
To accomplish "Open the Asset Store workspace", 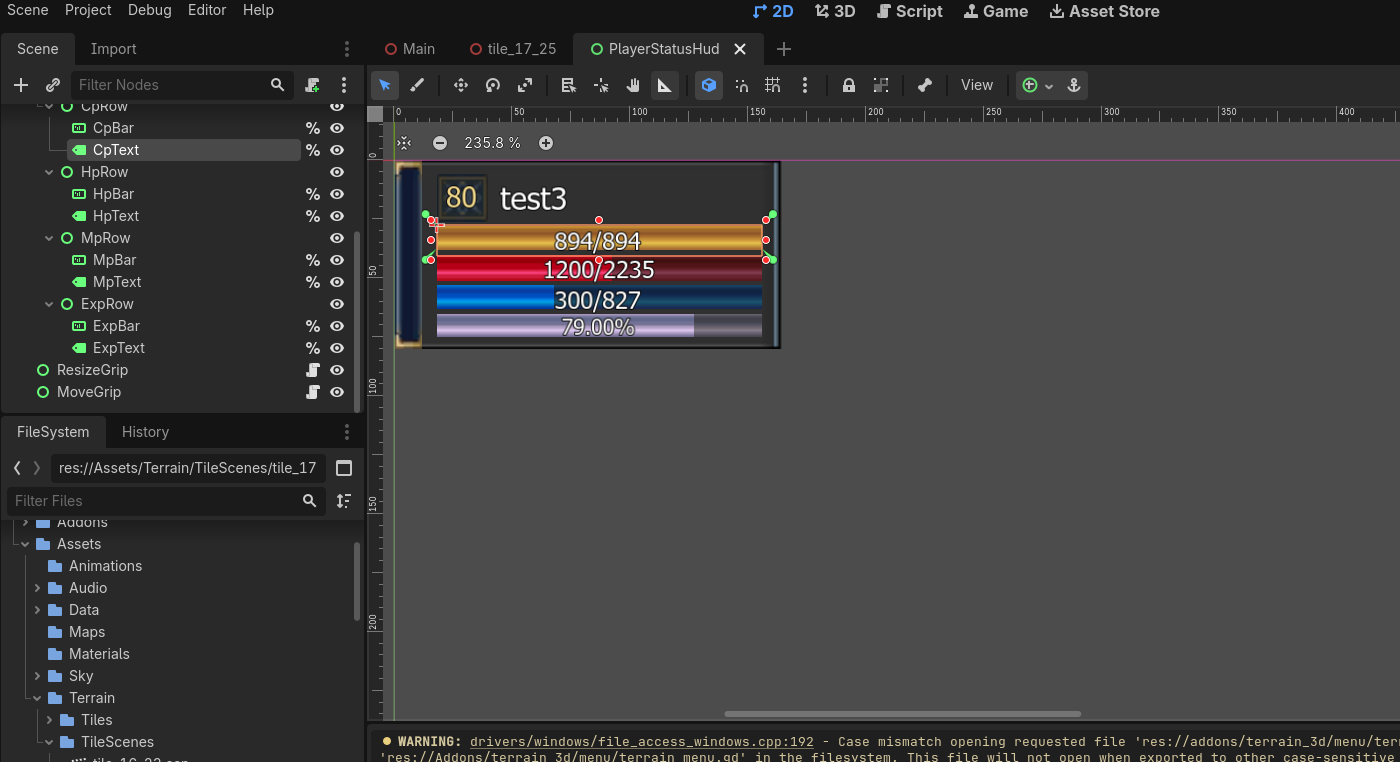I will coord(1104,11).
